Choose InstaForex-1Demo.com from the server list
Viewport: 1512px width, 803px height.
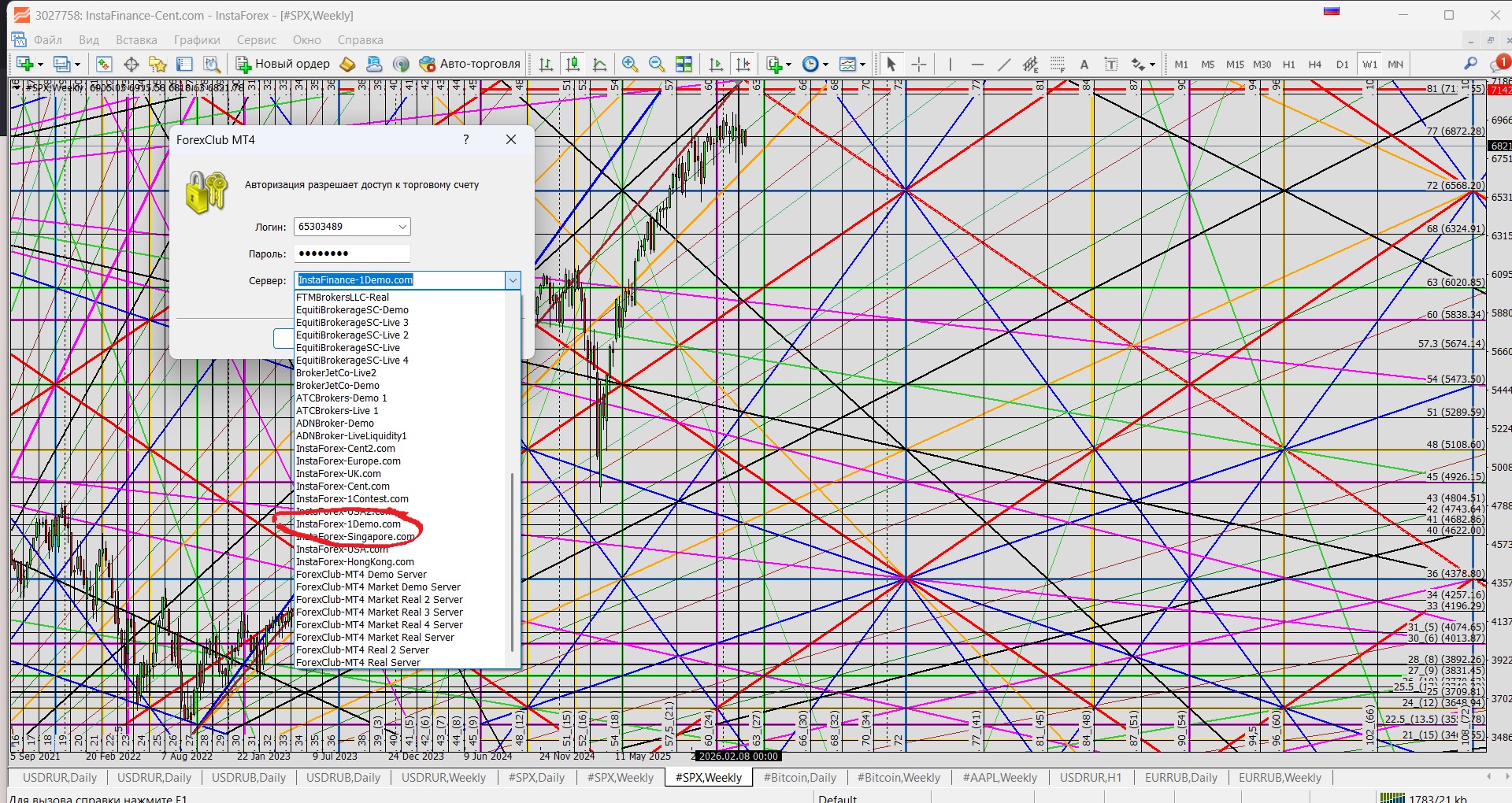(348, 524)
